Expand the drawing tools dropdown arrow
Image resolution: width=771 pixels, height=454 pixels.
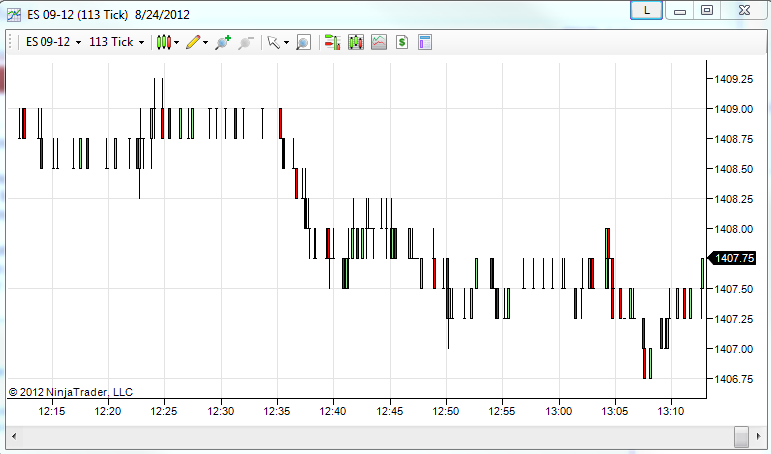click(206, 43)
